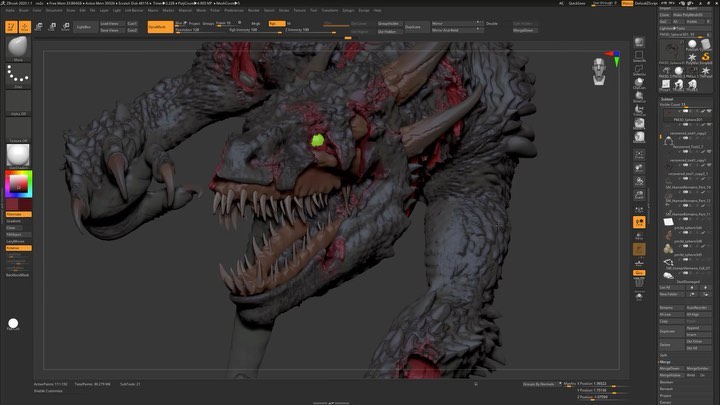Switch to the Scale transform tool in top shelf

pos(52,27)
